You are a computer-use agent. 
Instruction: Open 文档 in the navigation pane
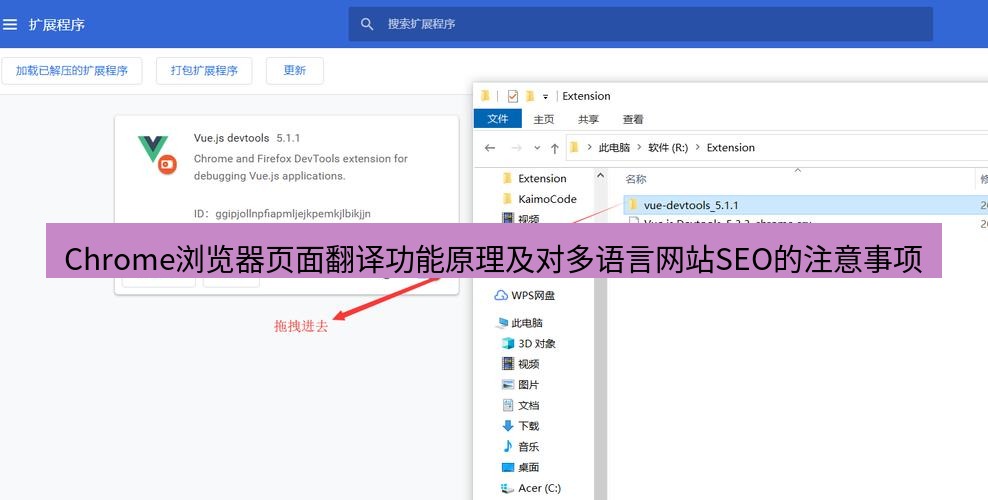(529, 406)
